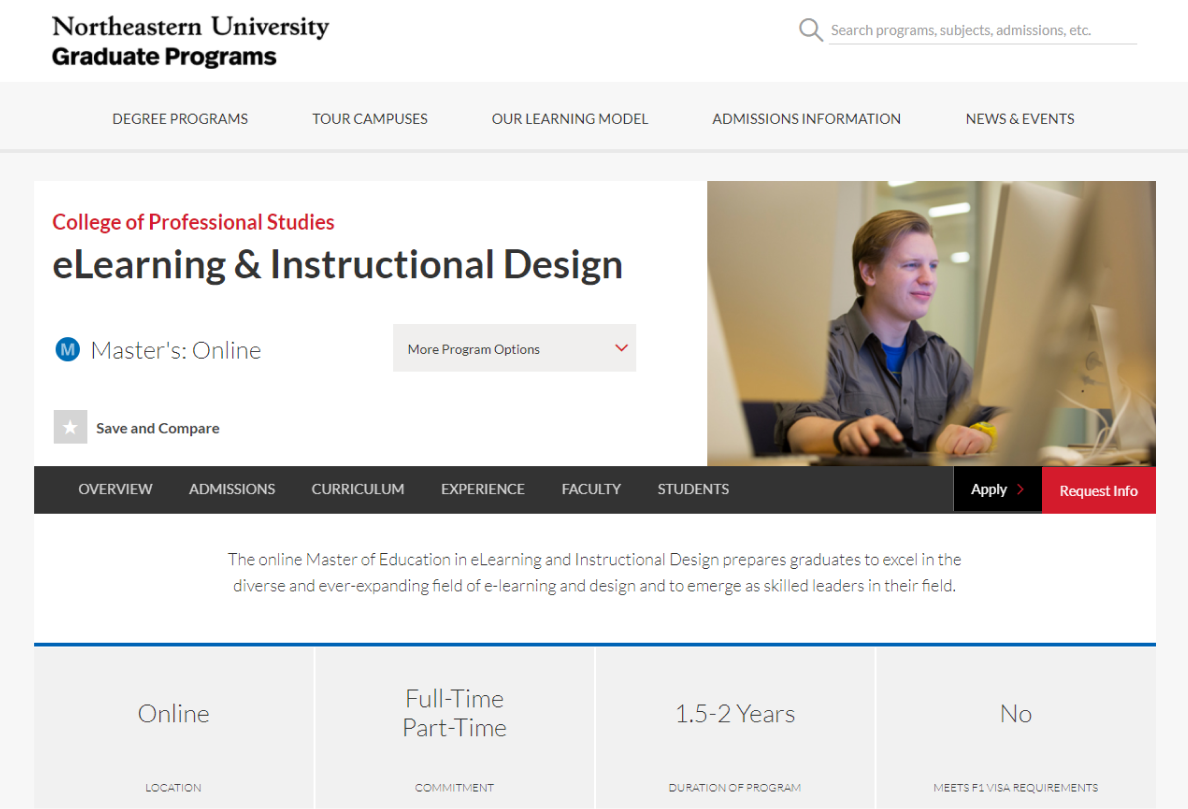Viewport: 1188px width, 809px height.
Task: Click the red Request Info button
Action: pyautogui.click(x=1099, y=490)
